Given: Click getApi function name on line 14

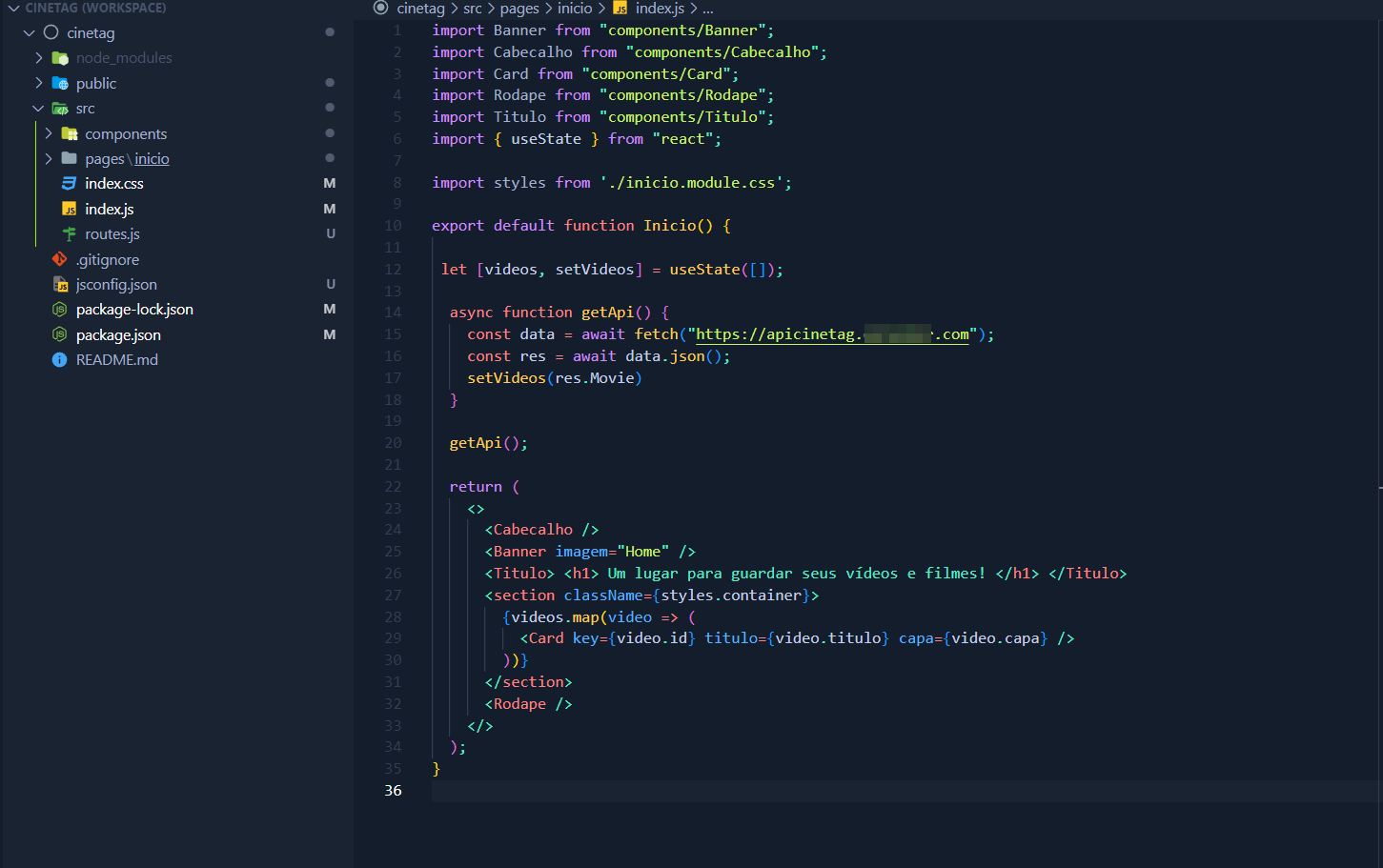Looking at the screenshot, I should 607,313.
